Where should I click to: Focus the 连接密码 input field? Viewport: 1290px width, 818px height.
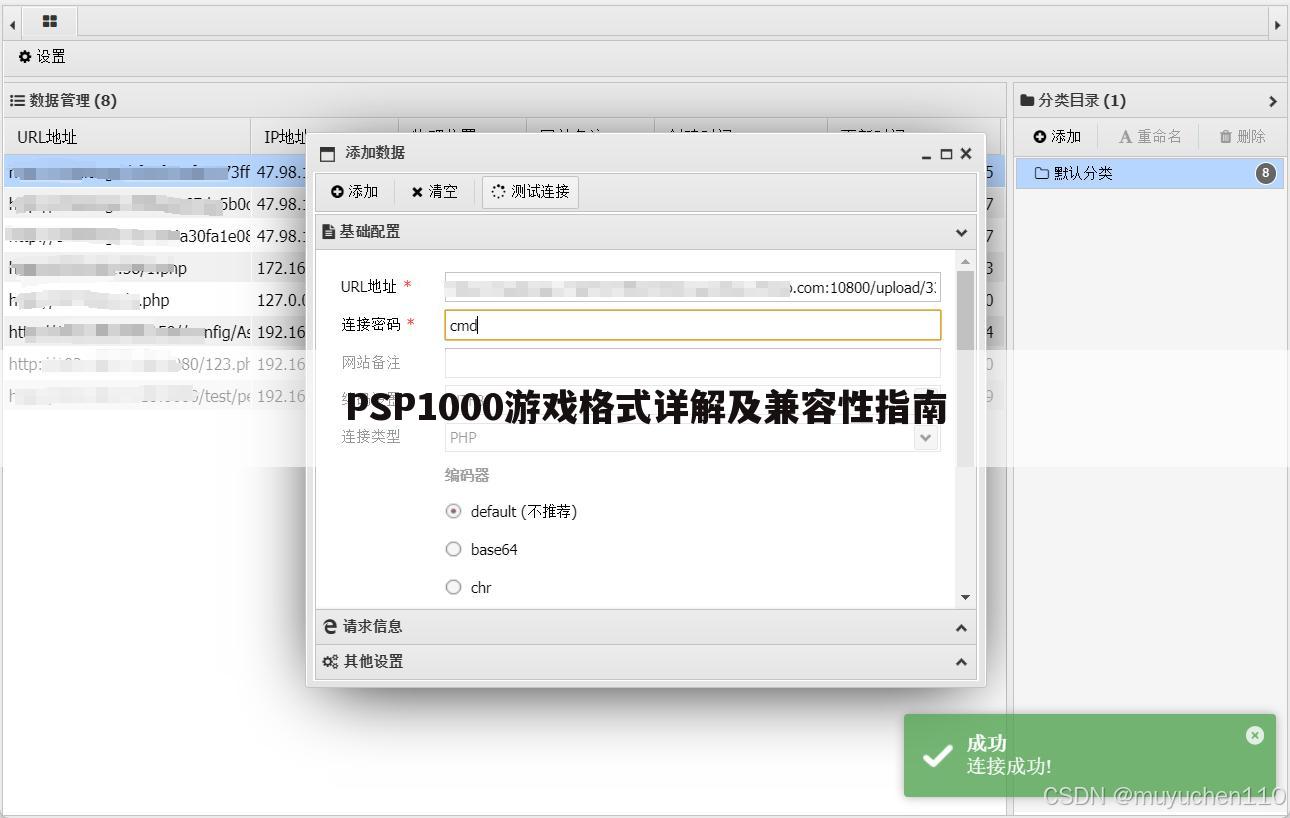pos(693,325)
